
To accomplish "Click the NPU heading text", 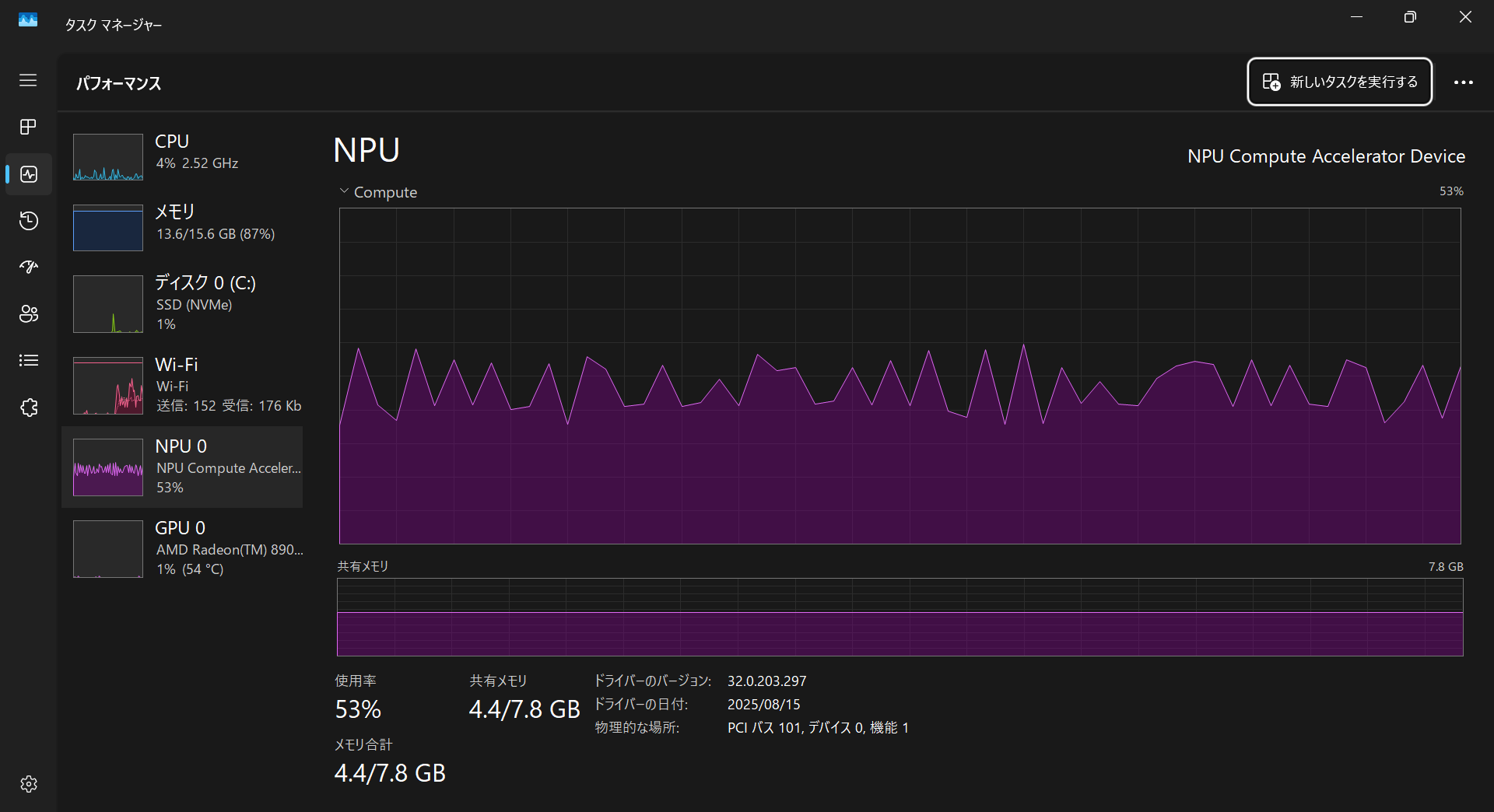I will tap(366, 150).
